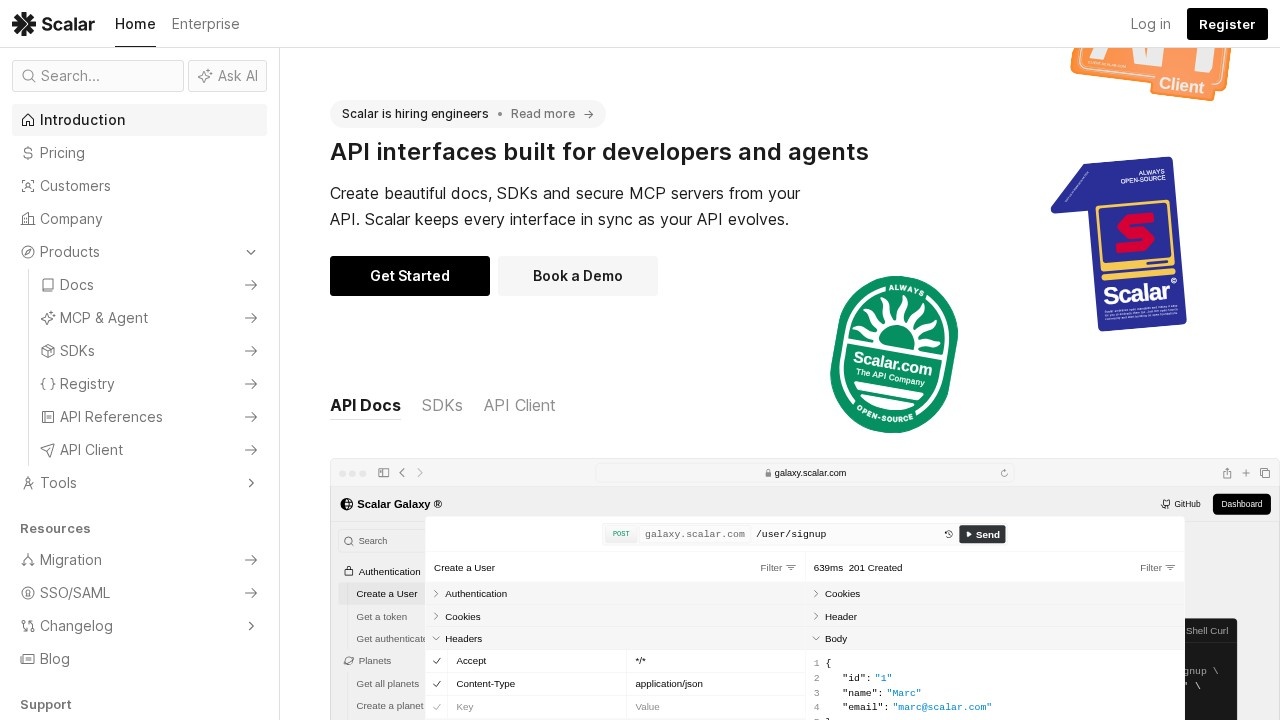Toggle the checkbox on the empty Key row
This screenshot has width=1280, height=720.
point(437,707)
